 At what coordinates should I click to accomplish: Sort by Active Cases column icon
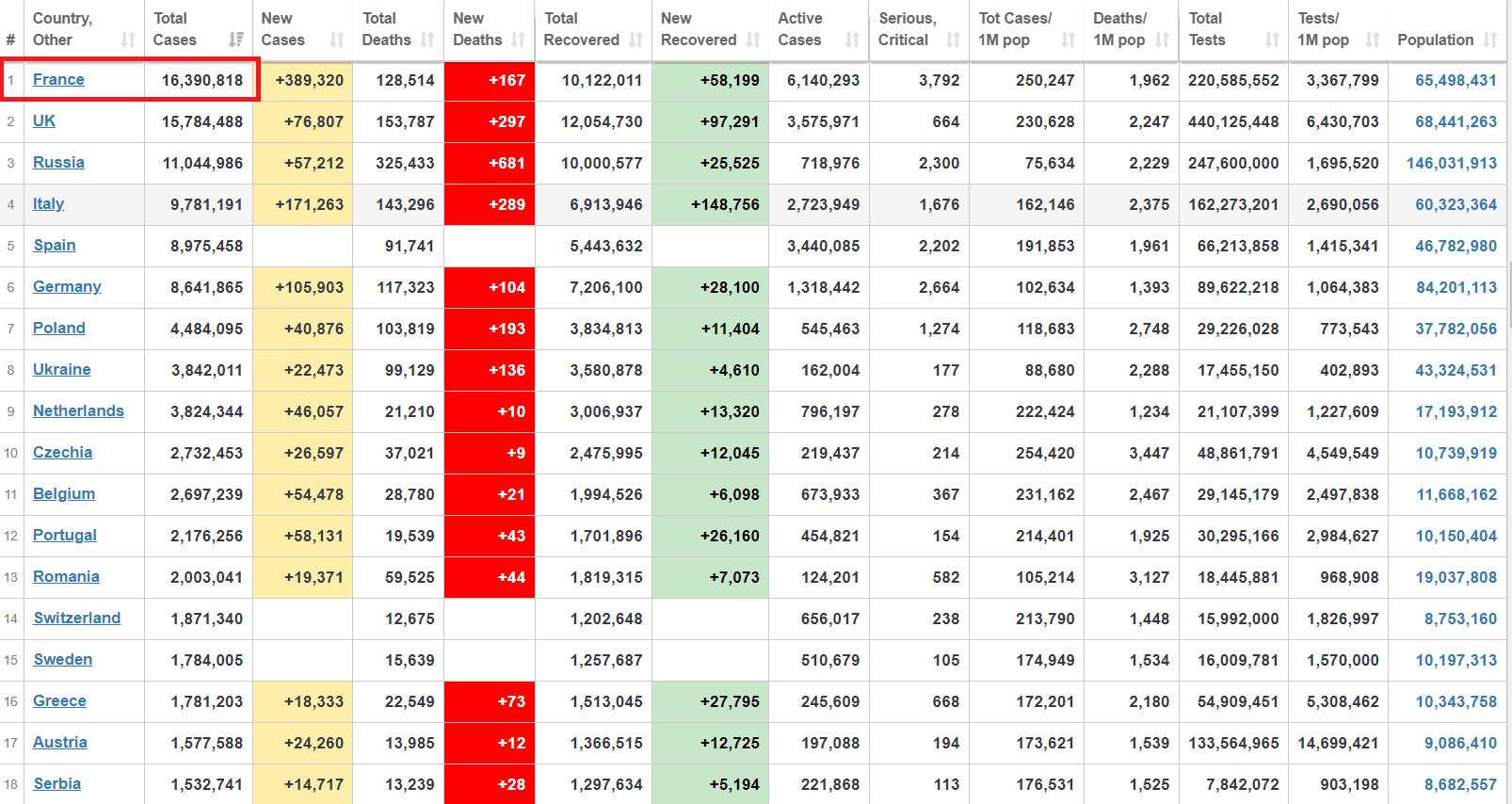pyautogui.click(x=853, y=40)
